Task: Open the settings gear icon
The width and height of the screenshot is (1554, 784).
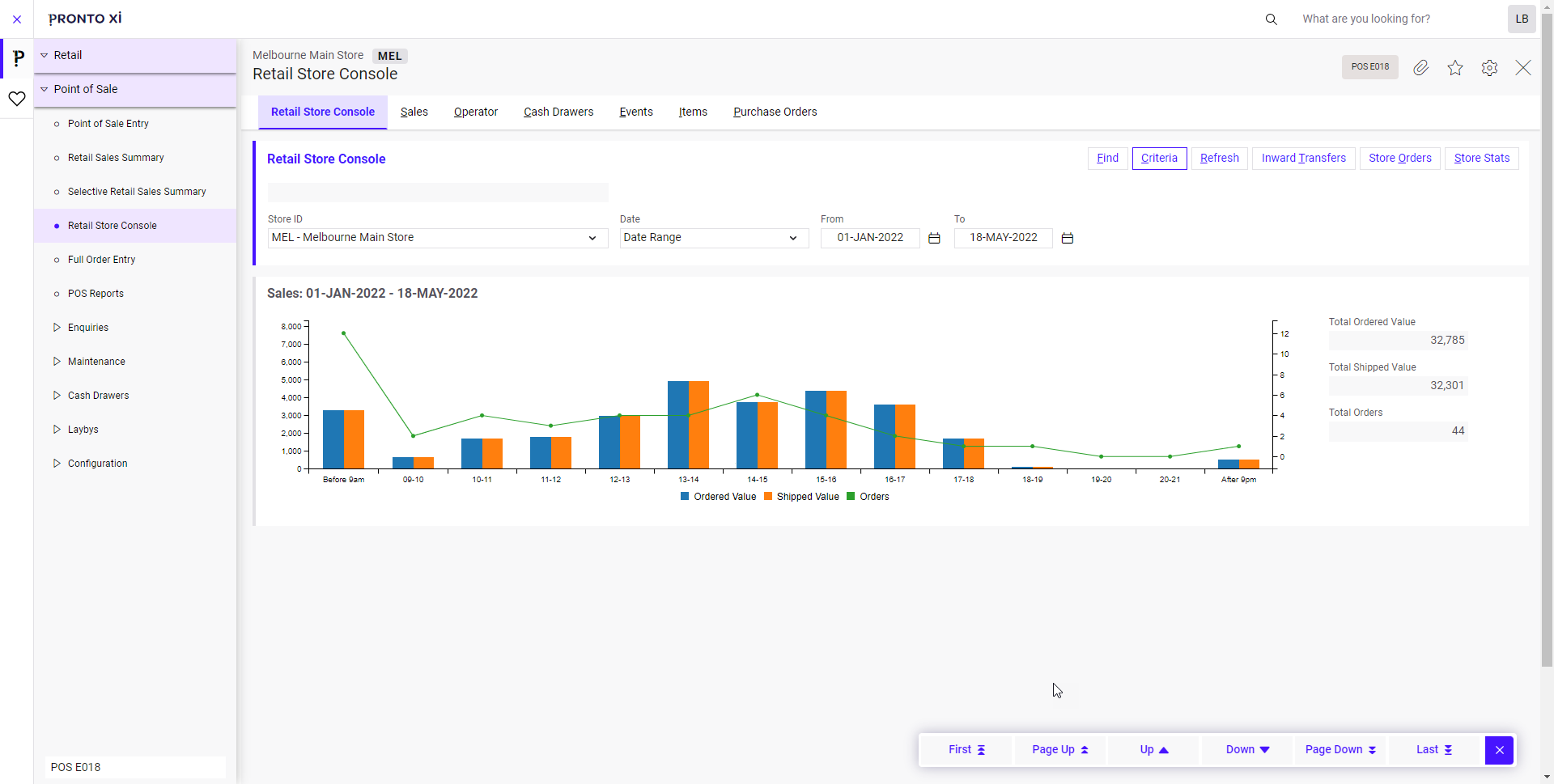Action: pos(1490,68)
